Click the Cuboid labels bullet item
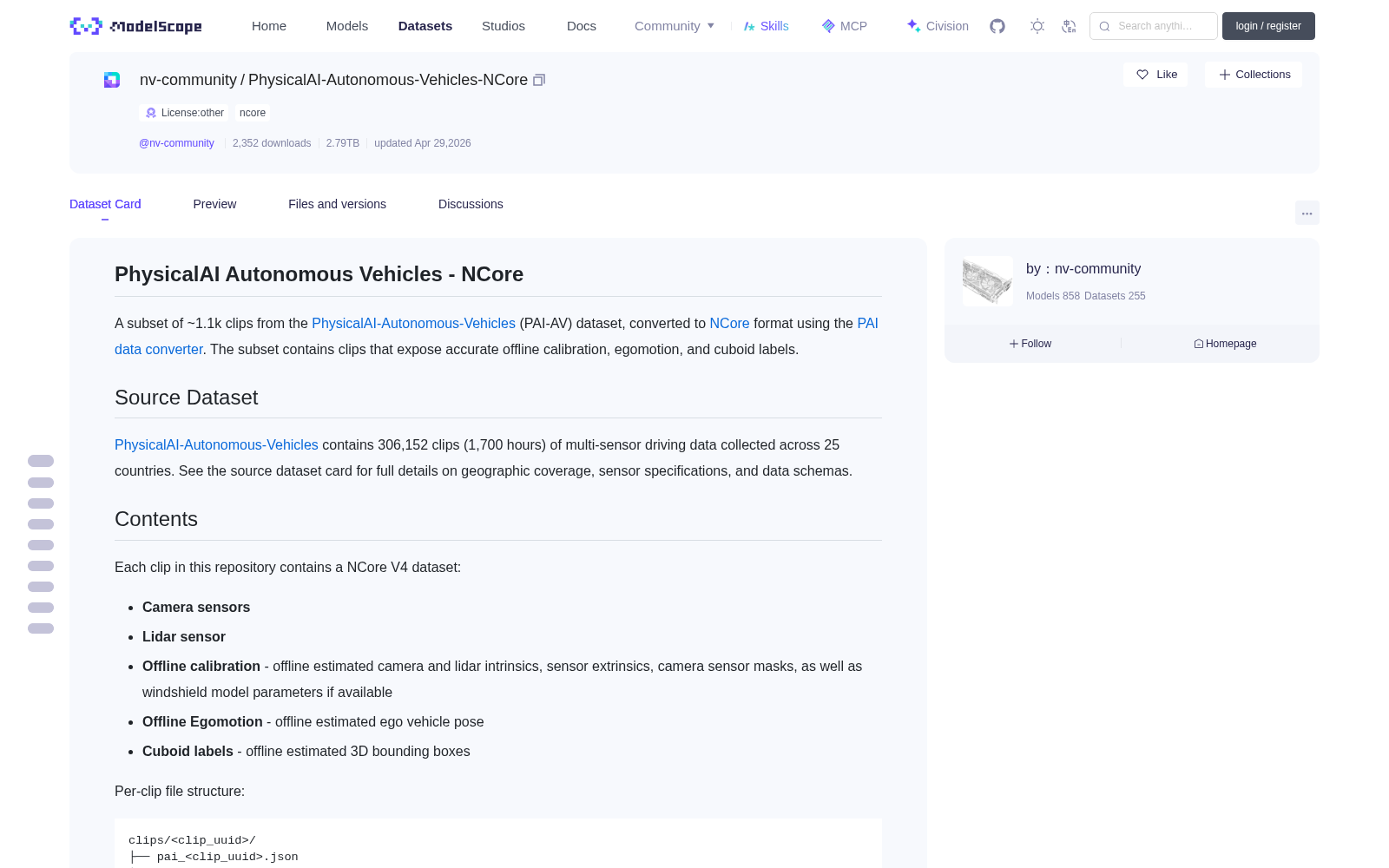 coord(306,752)
